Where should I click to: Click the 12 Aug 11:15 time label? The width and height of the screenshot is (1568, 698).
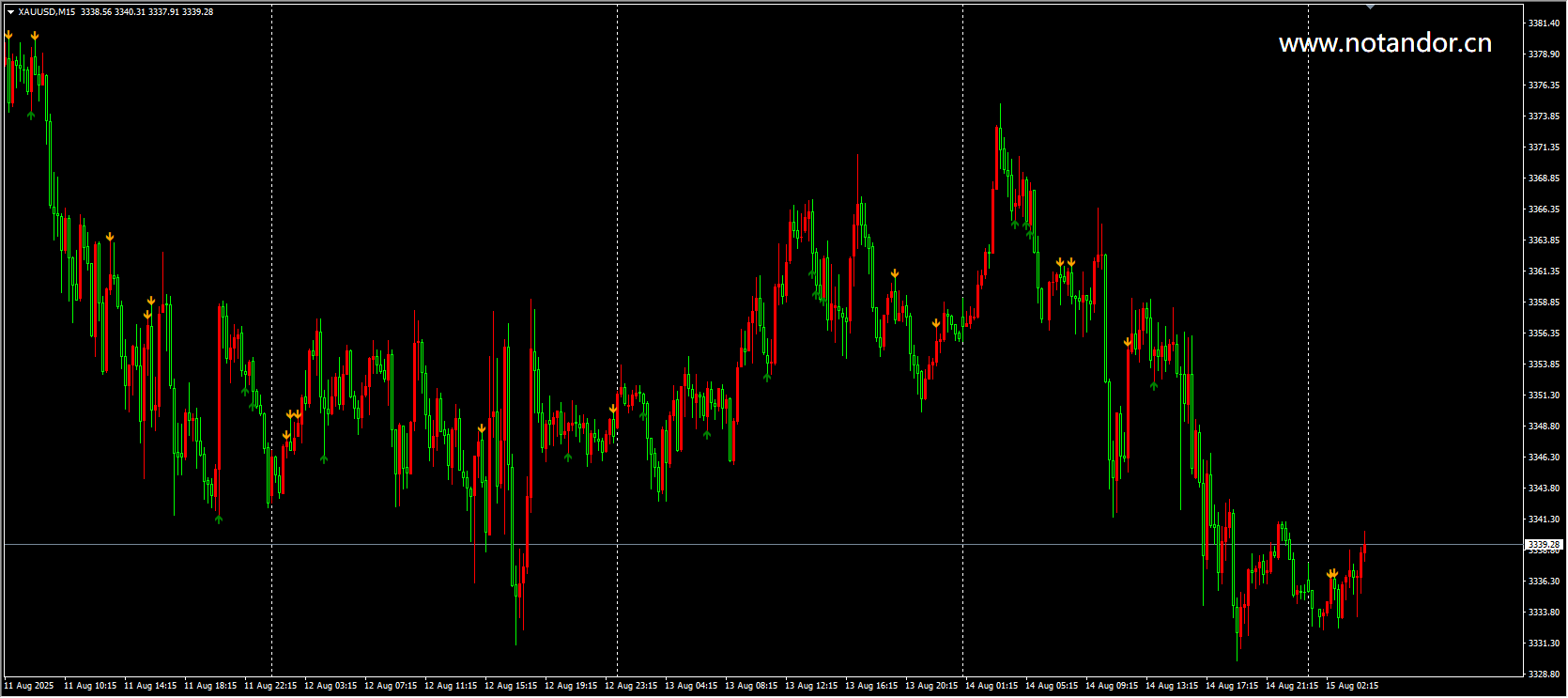(451, 686)
